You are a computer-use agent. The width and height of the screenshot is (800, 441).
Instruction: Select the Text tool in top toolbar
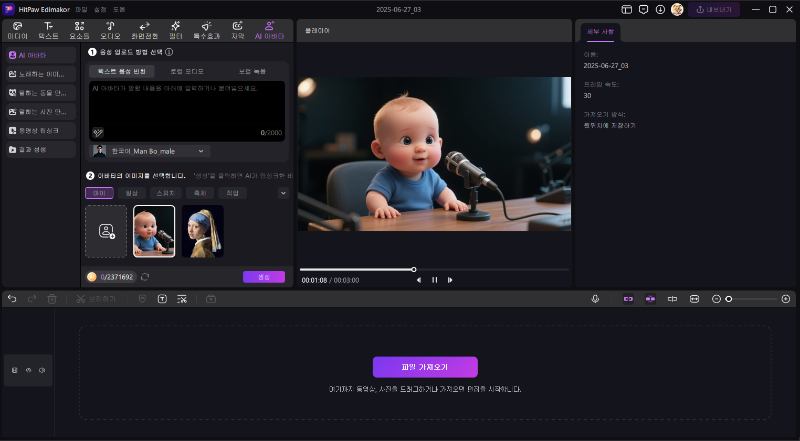[48, 29]
